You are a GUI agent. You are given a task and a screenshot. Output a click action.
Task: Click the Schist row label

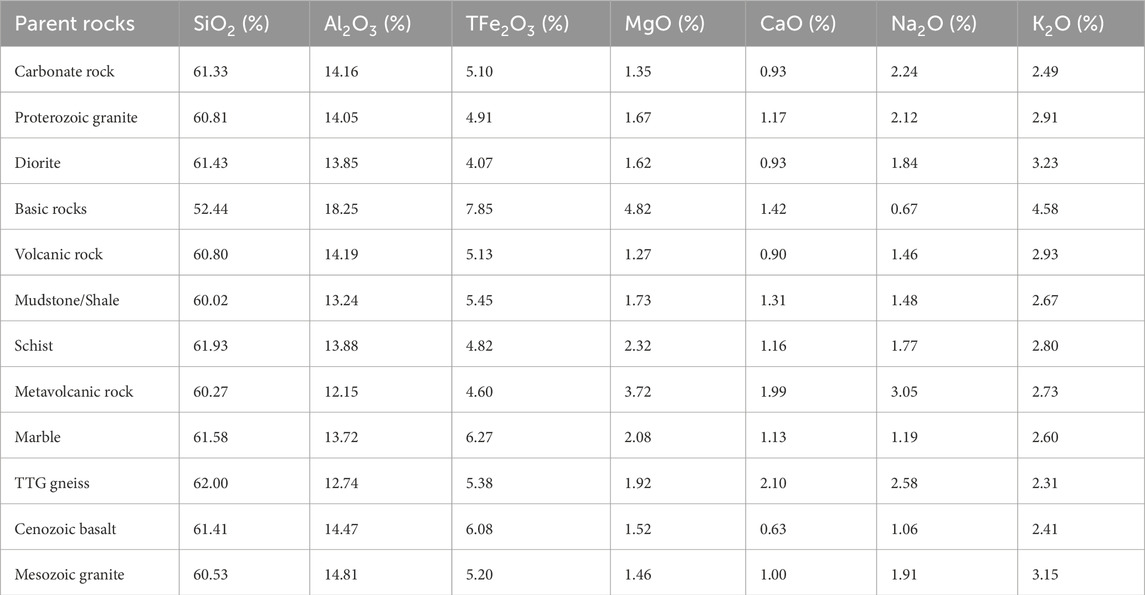(x=34, y=345)
